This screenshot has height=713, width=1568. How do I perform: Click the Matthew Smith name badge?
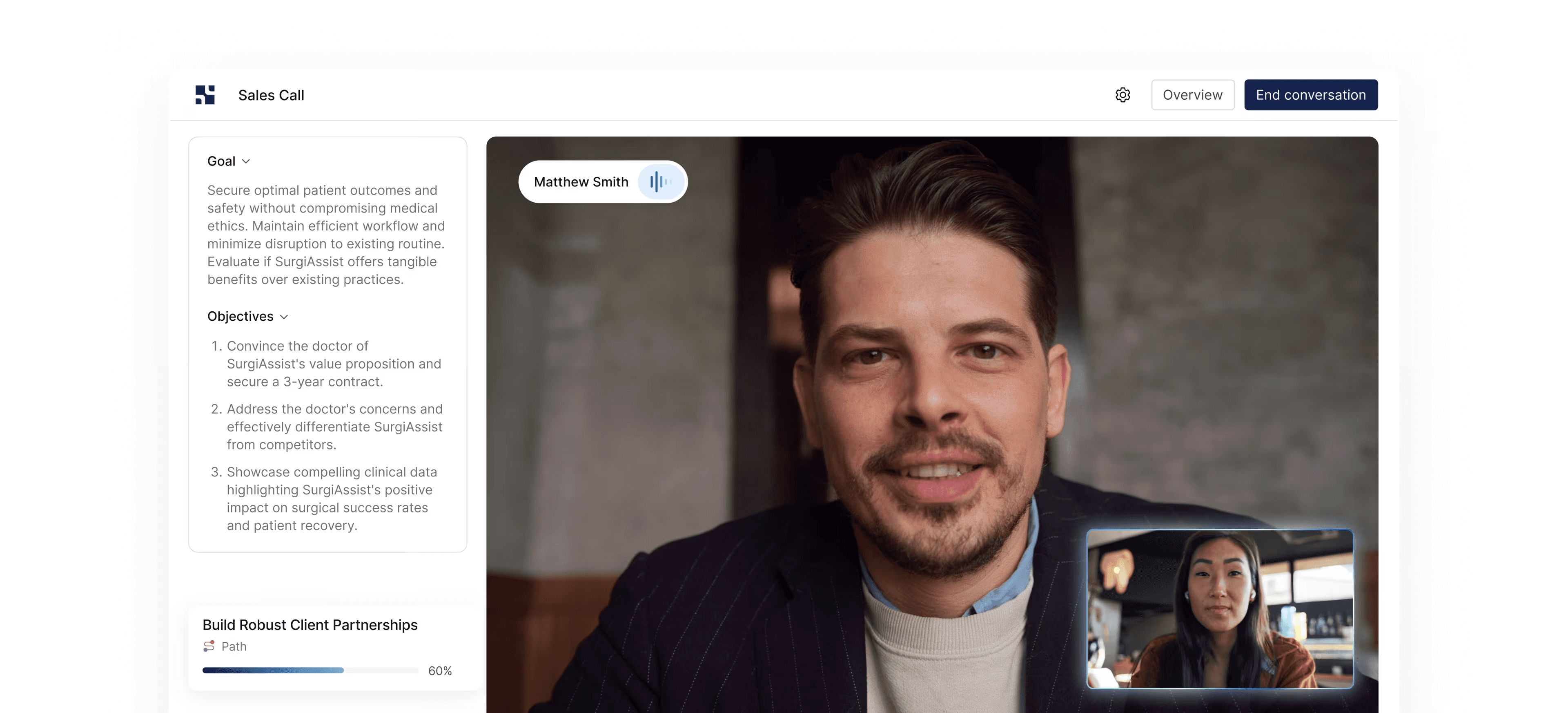pos(581,182)
